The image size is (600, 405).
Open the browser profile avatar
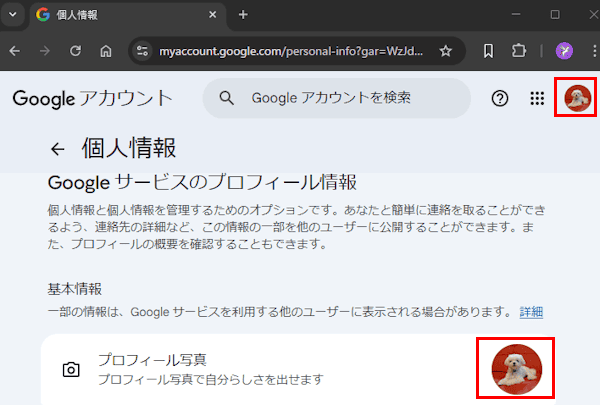click(564, 51)
